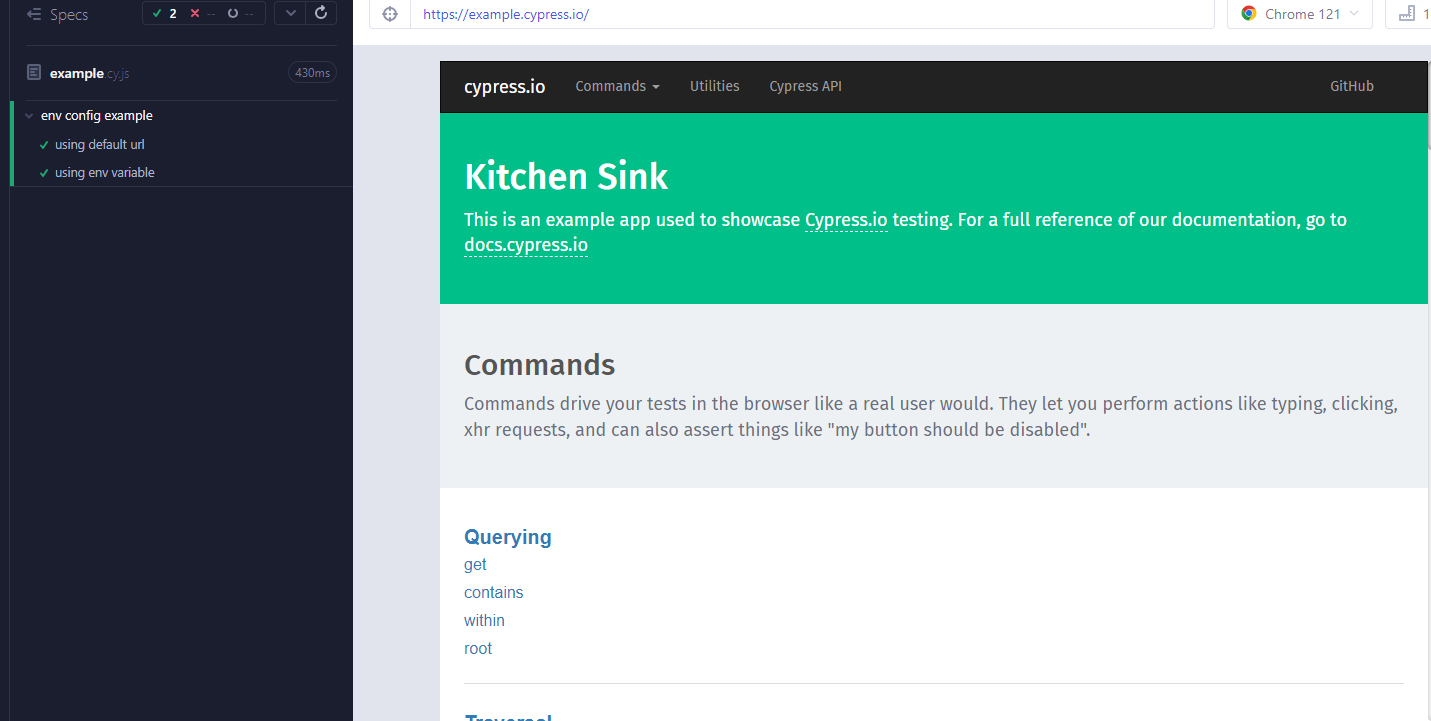Follow the Cypress.io link in banner
Screen dimensions: 1431x721
[x=846, y=220]
